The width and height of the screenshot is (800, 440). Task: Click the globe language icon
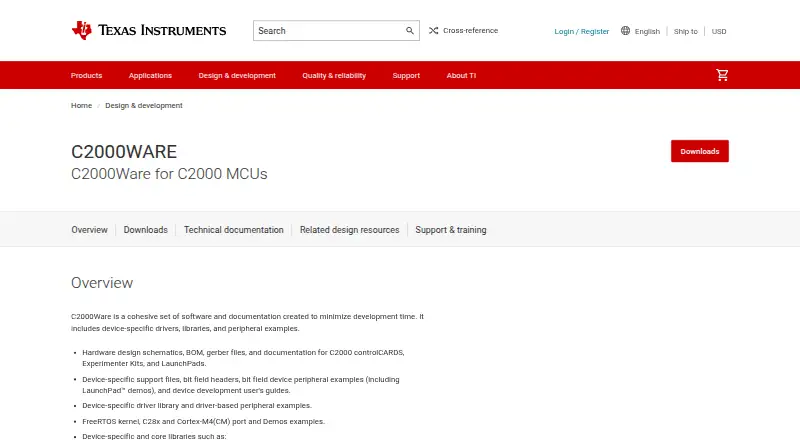[x=626, y=31]
